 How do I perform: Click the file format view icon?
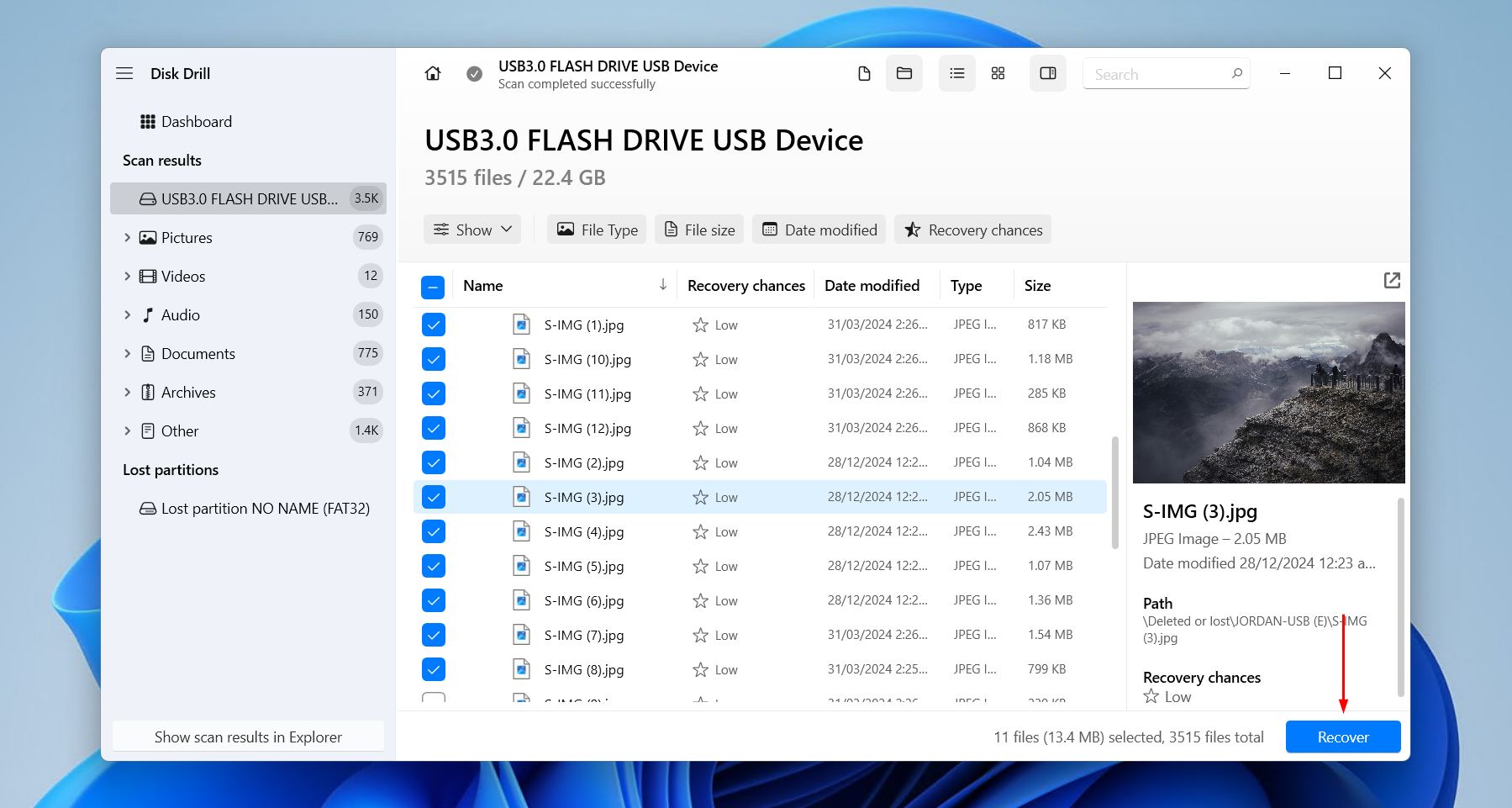point(864,73)
